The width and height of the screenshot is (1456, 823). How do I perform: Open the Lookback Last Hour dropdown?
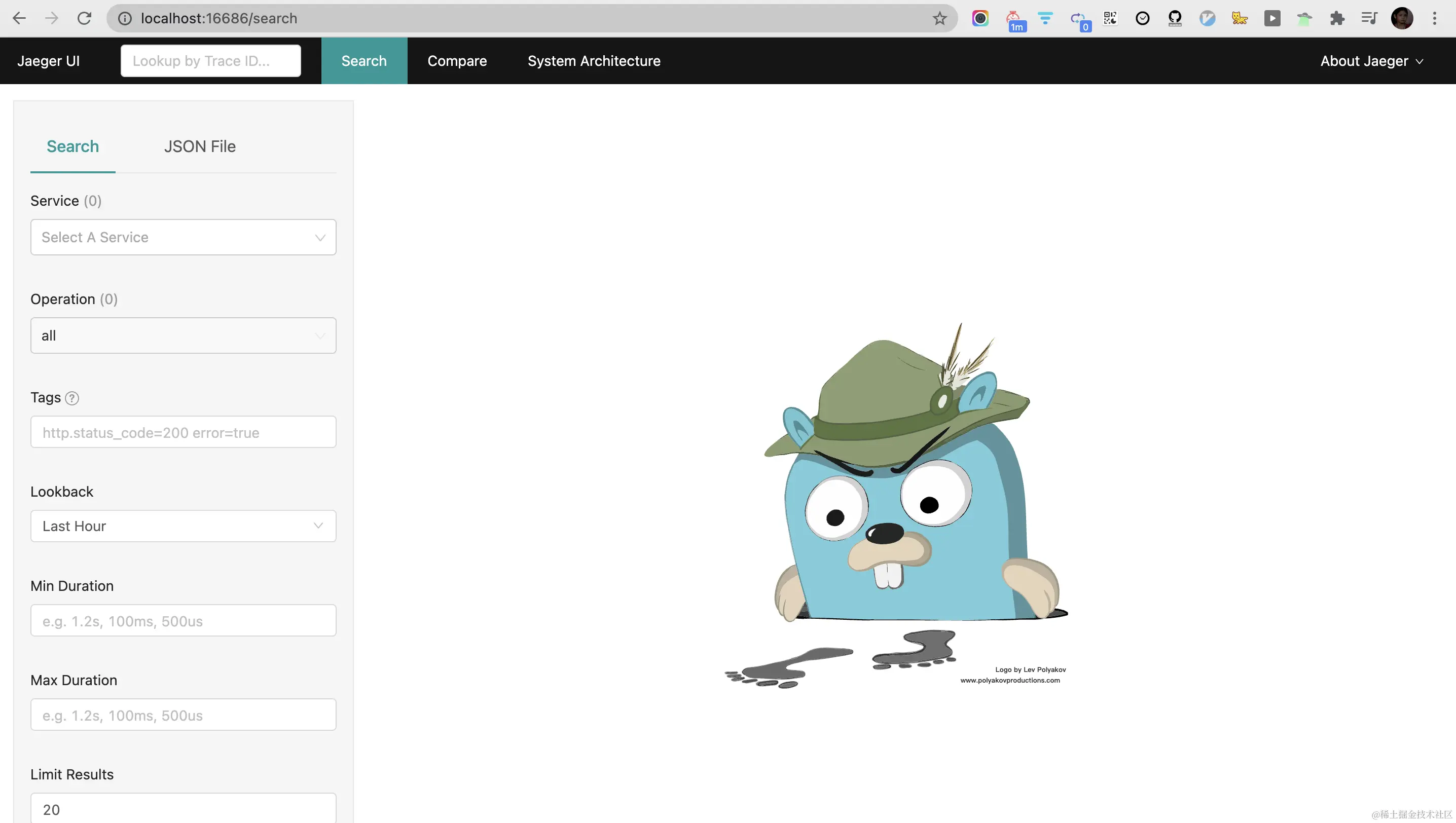point(183,526)
